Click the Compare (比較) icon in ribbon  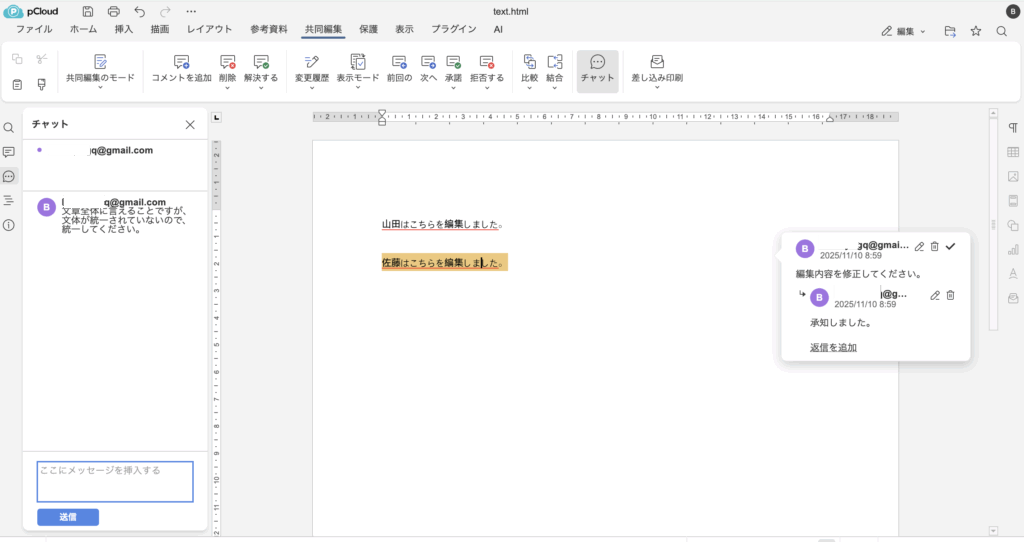[530, 62]
